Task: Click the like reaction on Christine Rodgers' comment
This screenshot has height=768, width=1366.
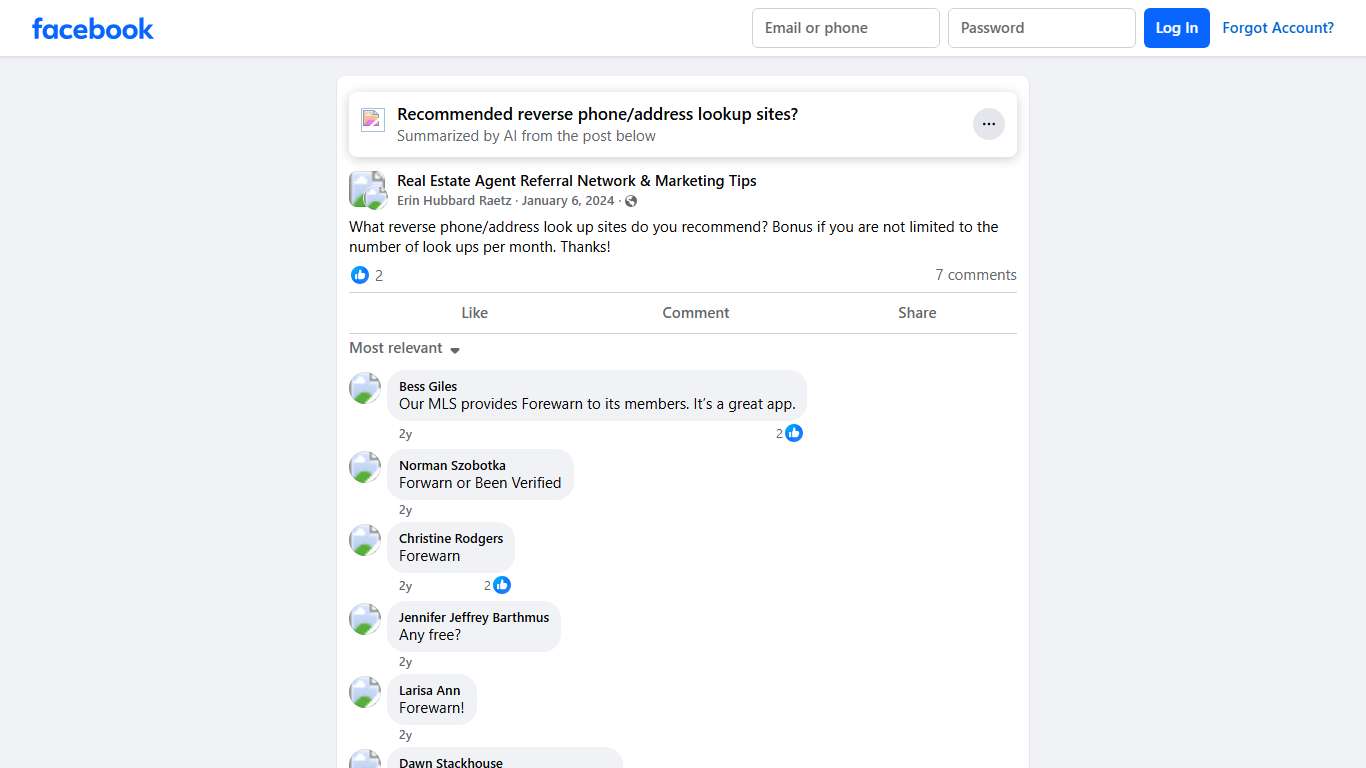Action: (x=502, y=585)
